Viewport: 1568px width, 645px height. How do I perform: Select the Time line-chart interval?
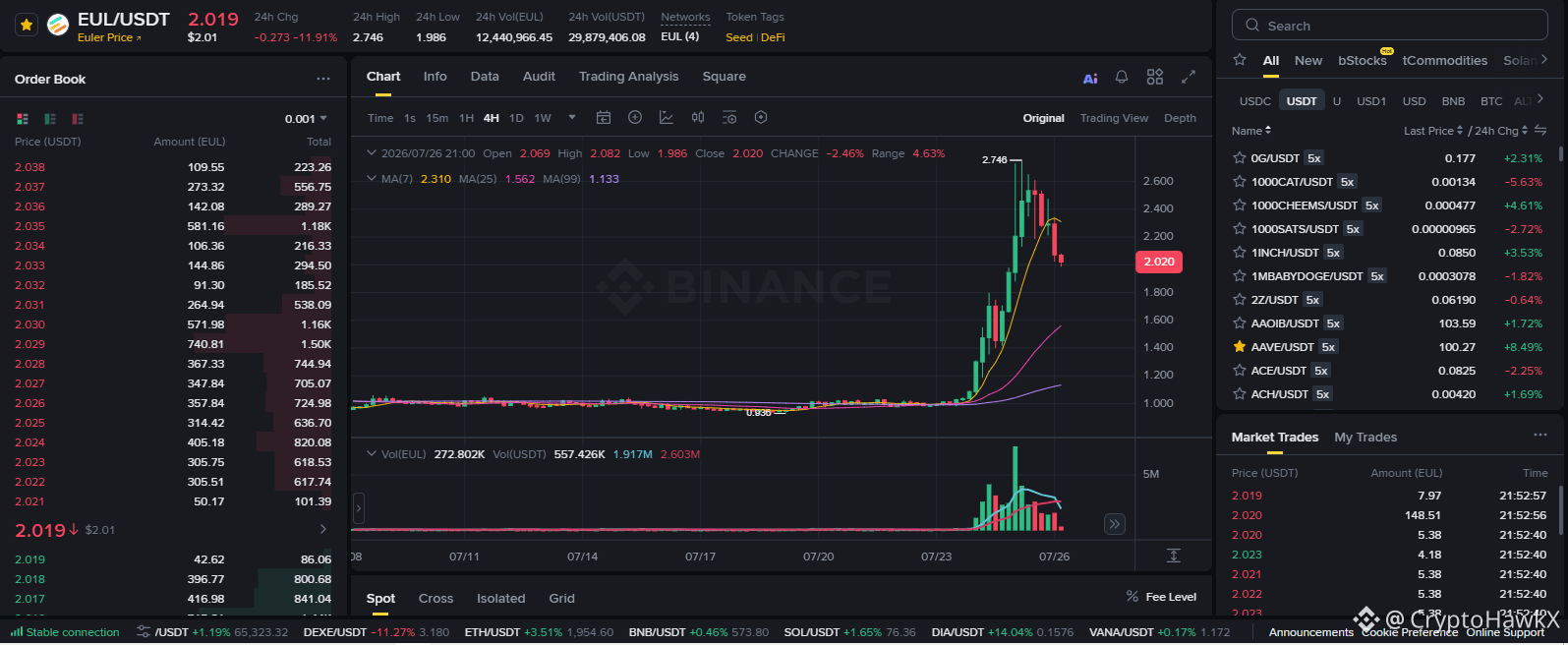click(380, 118)
